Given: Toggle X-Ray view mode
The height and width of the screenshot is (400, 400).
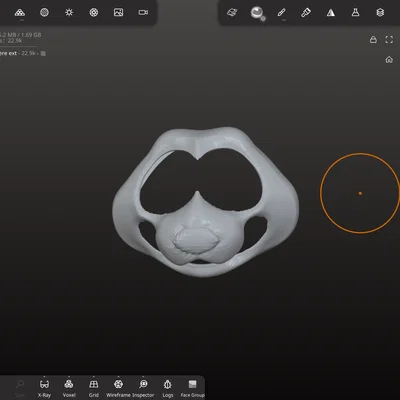Looking at the screenshot, I should pyautogui.click(x=44, y=388).
